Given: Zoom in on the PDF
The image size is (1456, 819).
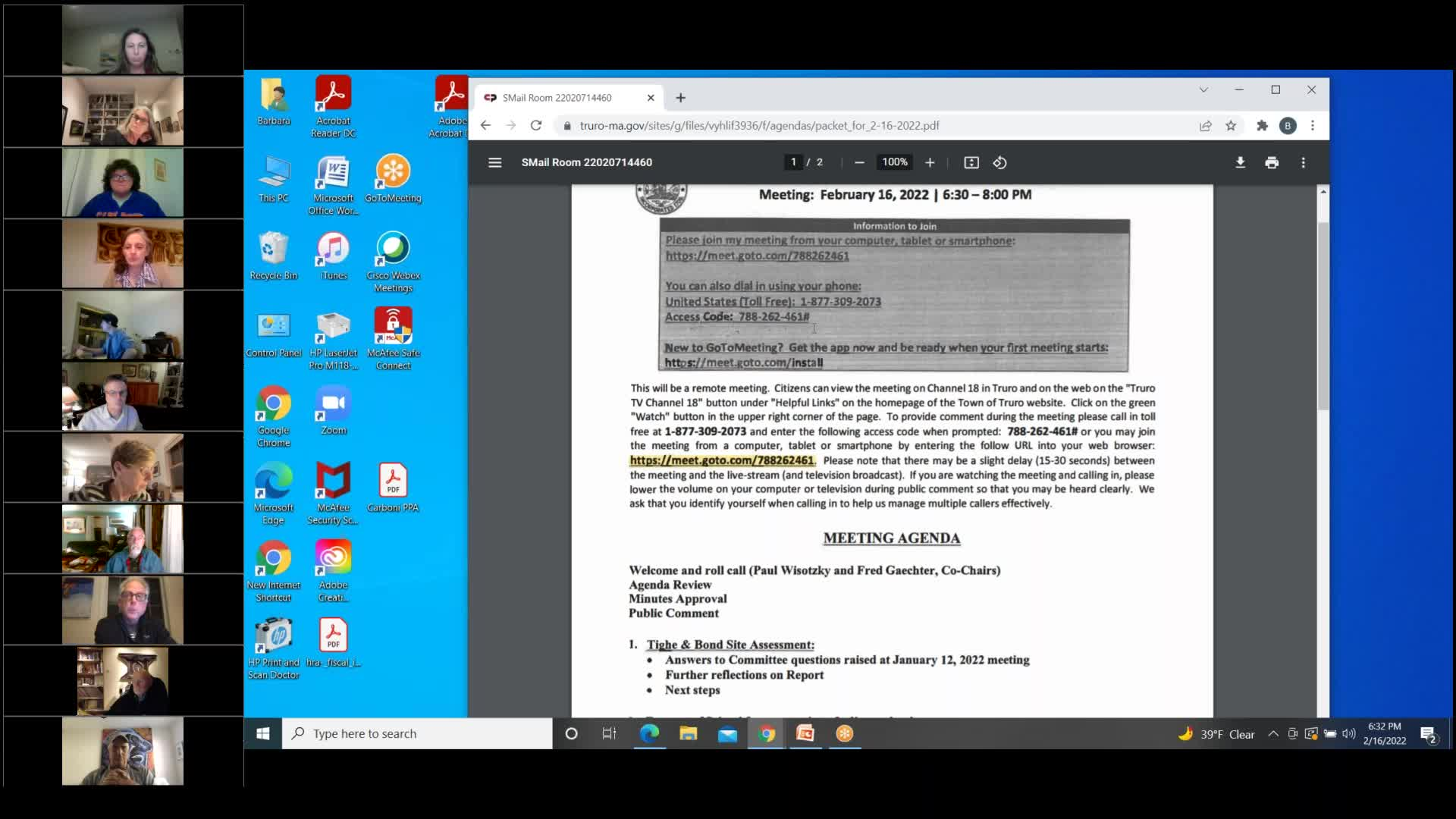Looking at the screenshot, I should [930, 162].
